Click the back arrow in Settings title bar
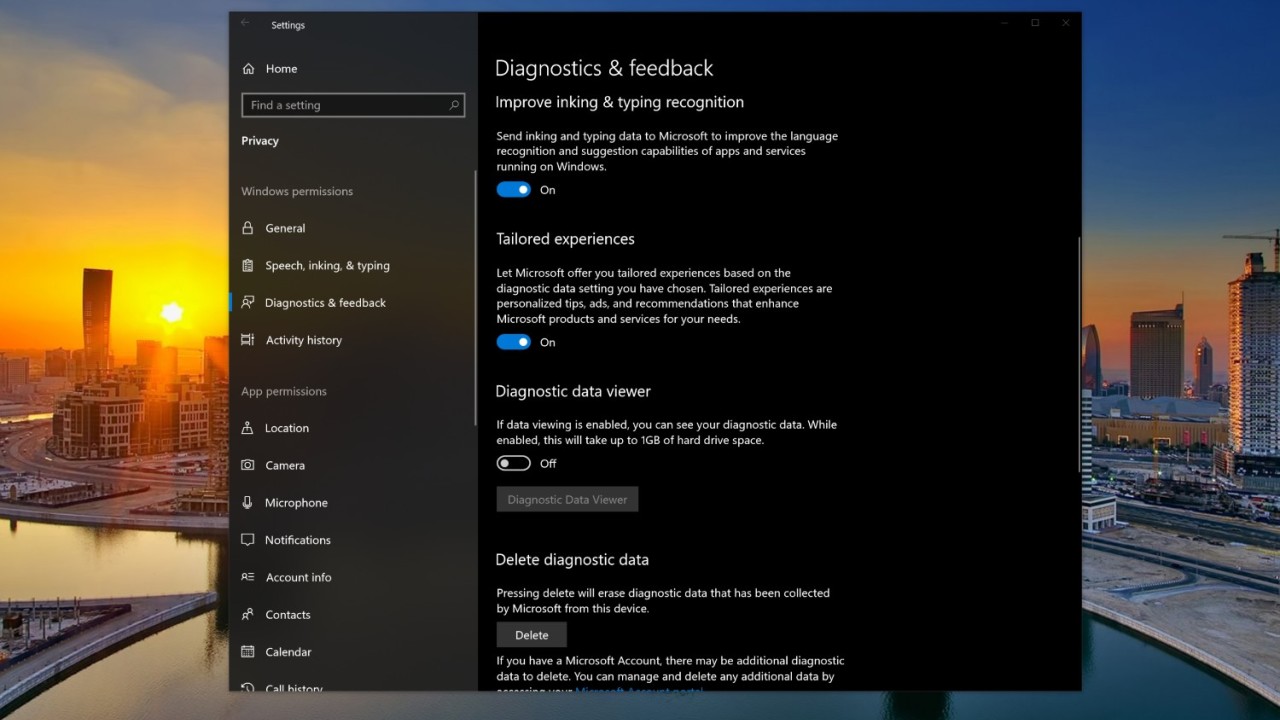The height and width of the screenshot is (720, 1280). pyautogui.click(x=246, y=24)
